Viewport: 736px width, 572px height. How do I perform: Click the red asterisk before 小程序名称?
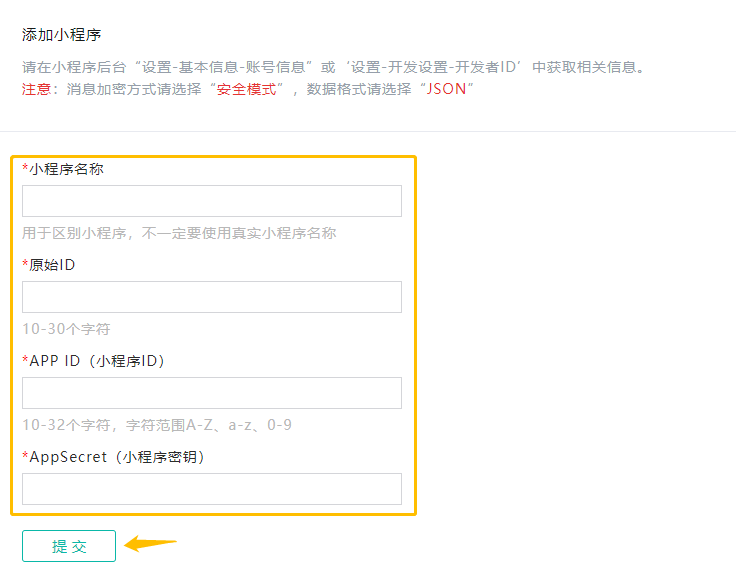point(25,169)
